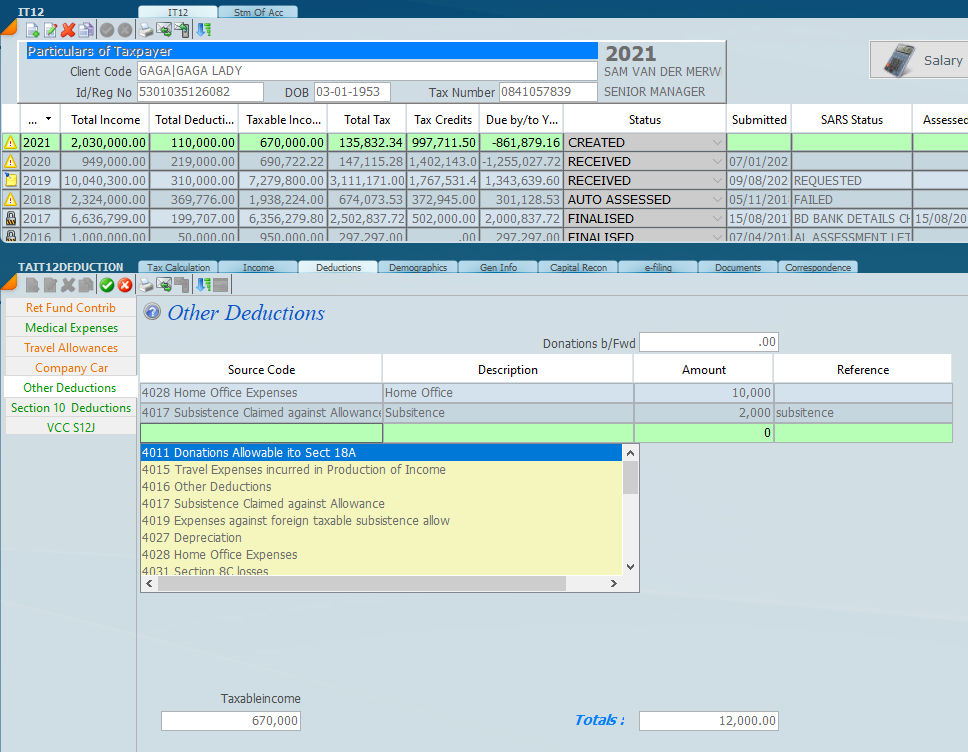This screenshot has height=752, width=968.
Task: Select Medical Expenses in the left sidebar
Action: coord(71,328)
